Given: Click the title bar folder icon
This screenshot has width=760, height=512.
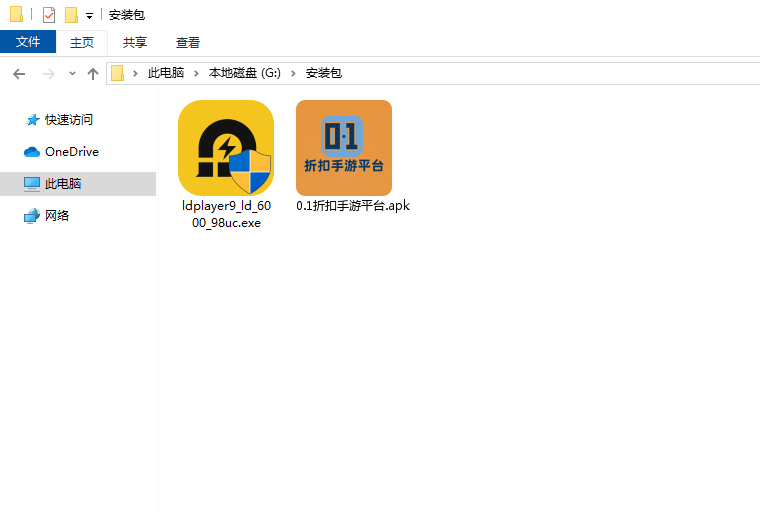Looking at the screenshot, I should [x=16, y=15].
